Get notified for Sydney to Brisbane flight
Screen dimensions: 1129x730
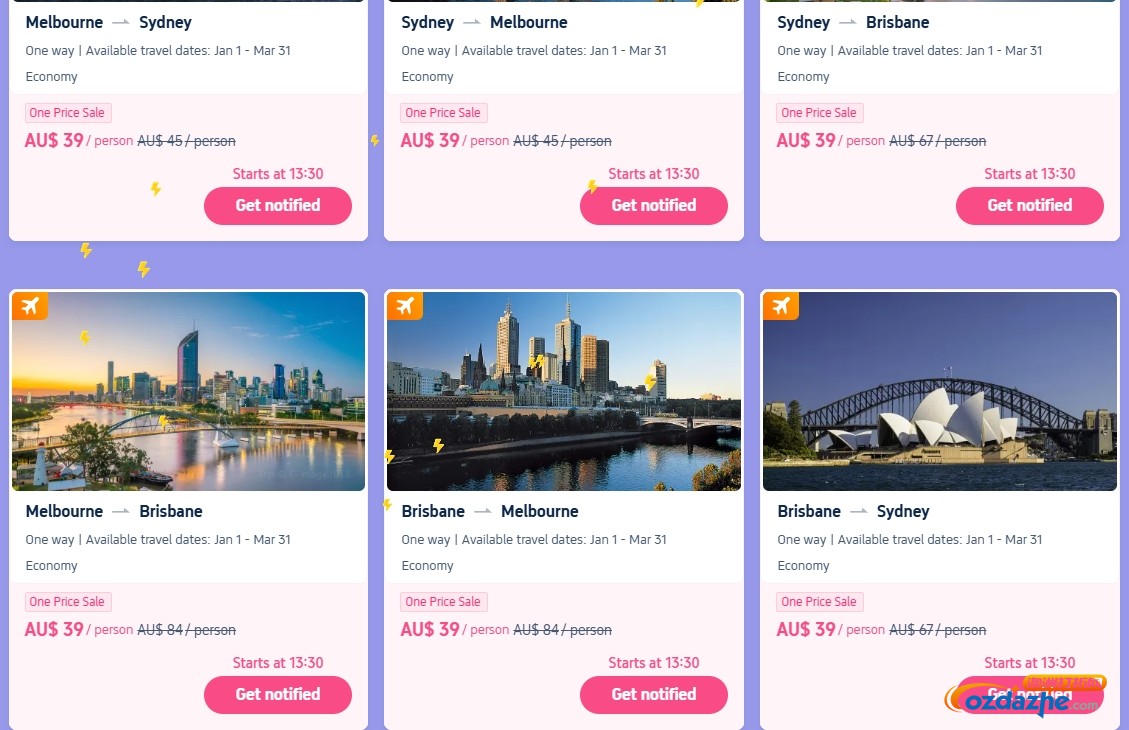click(1030, 206)
